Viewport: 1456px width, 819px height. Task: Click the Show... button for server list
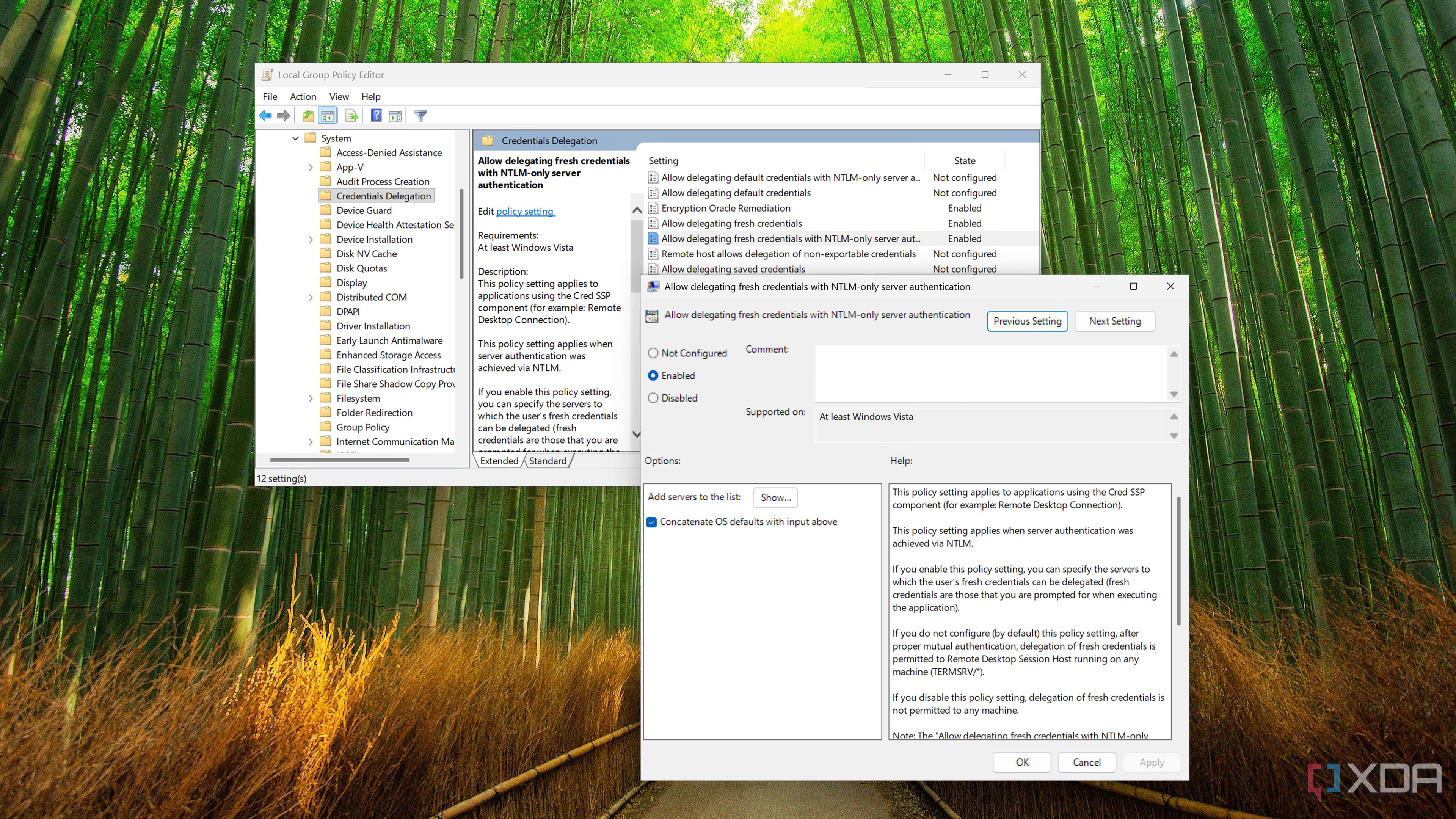775,497
